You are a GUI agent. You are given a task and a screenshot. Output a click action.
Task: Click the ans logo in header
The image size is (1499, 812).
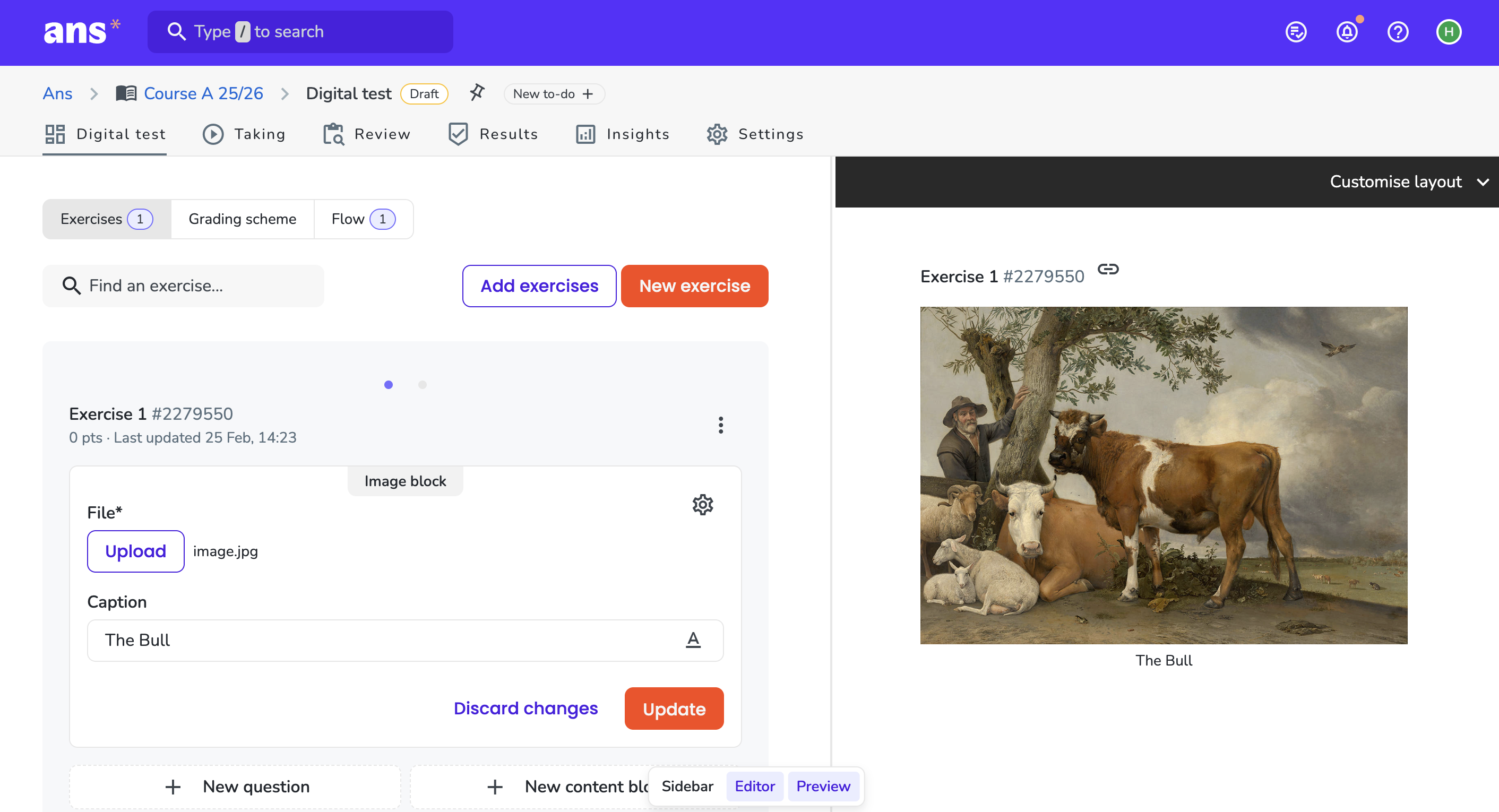tap(81, 32)
